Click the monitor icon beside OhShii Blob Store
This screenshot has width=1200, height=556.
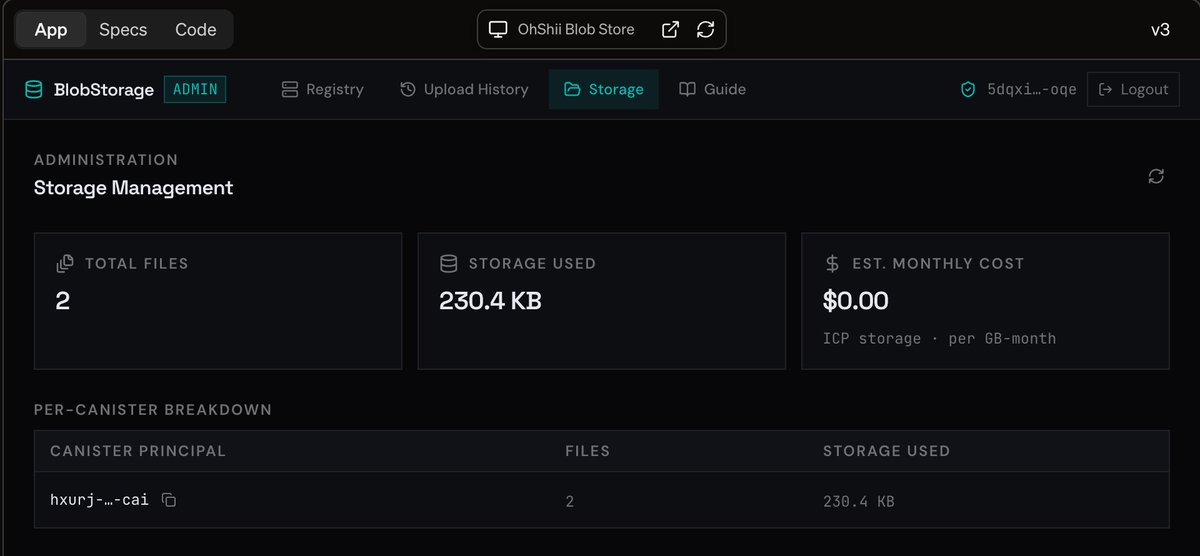[498, 30]
